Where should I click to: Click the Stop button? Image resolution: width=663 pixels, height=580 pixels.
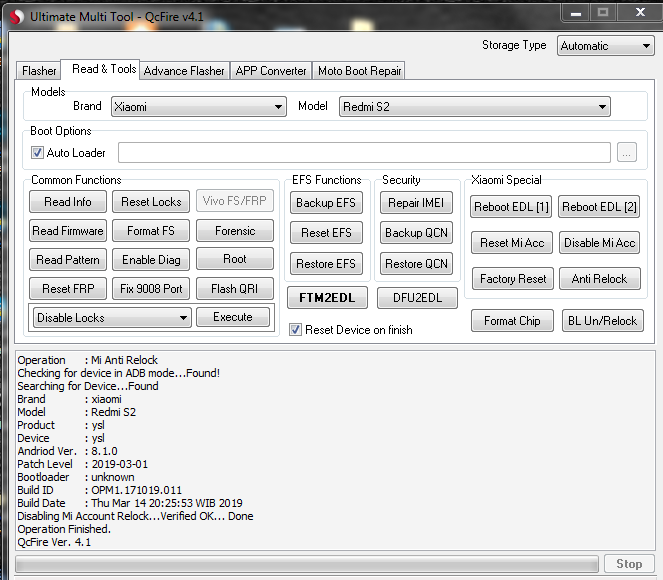click(x=629, y=564)
